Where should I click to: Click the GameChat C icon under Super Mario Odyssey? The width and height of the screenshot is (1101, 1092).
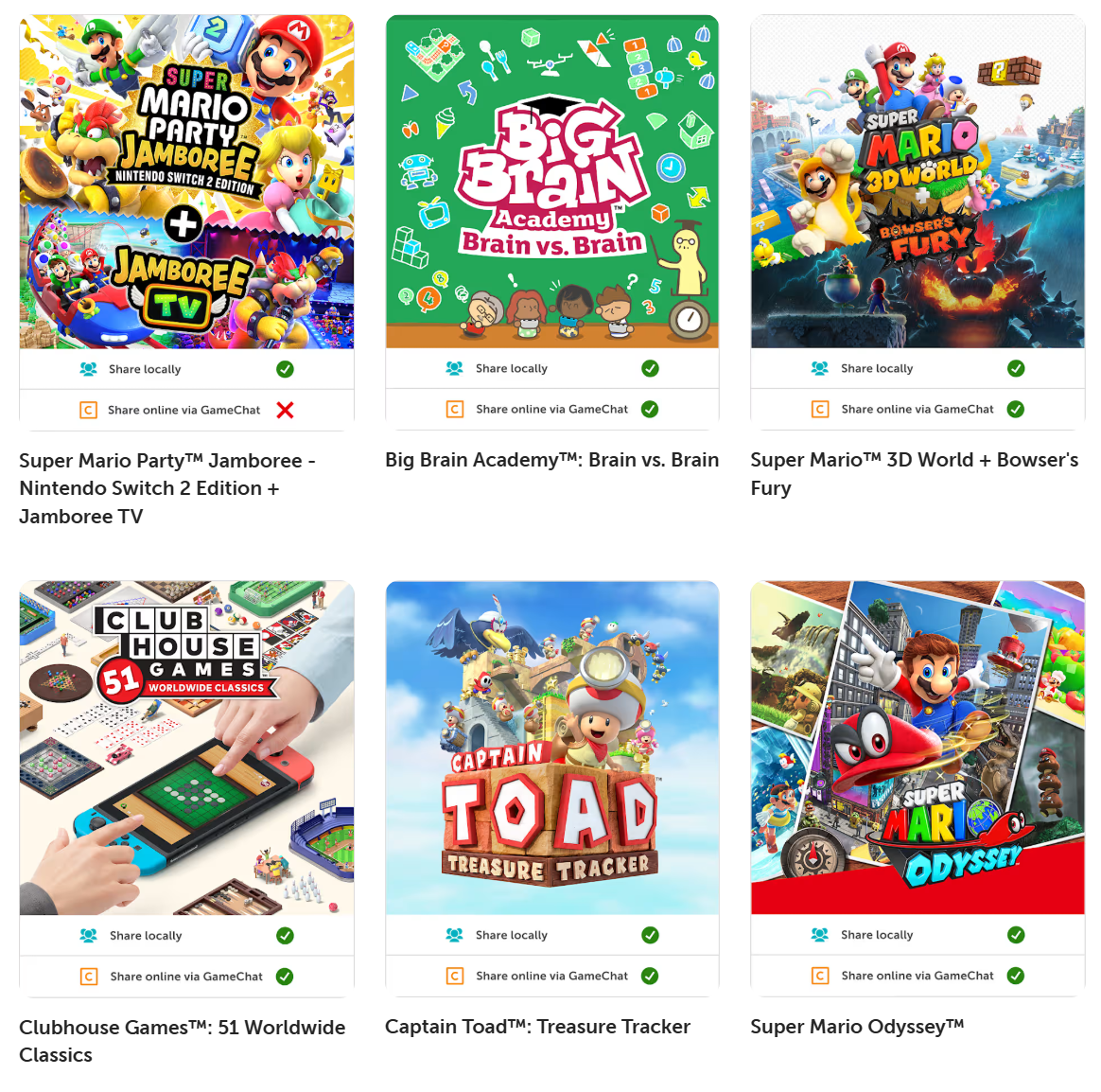pos(819,976)
